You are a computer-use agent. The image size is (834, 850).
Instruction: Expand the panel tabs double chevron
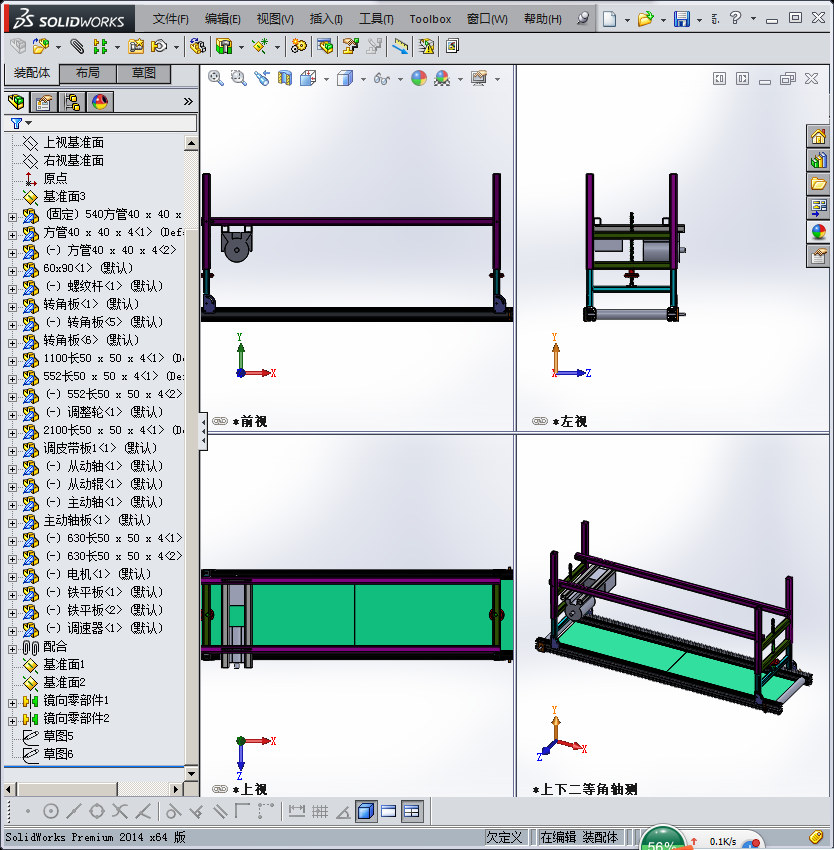(188, 101)
